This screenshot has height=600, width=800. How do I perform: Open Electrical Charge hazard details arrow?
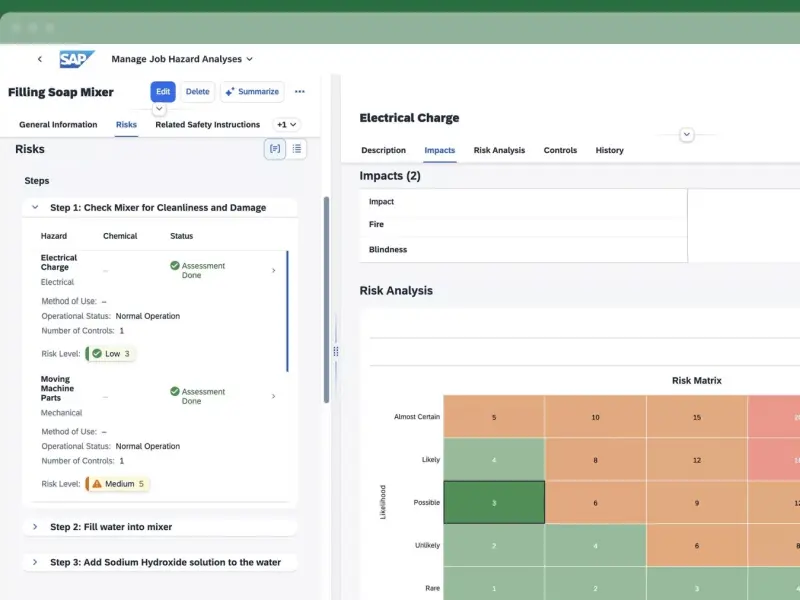[274, 270]
